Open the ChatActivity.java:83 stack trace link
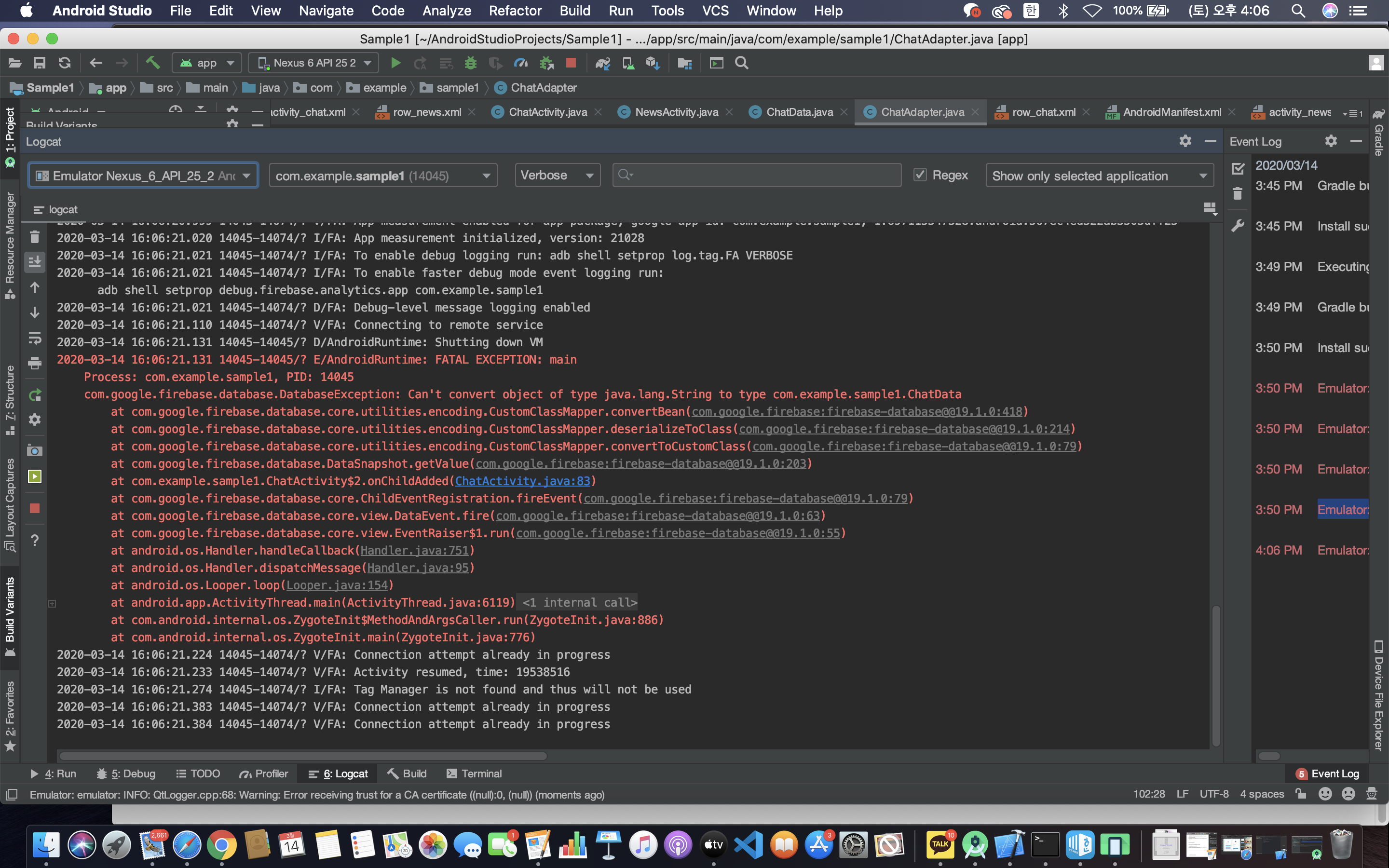 pyautogui.click(x=522, y=481)
